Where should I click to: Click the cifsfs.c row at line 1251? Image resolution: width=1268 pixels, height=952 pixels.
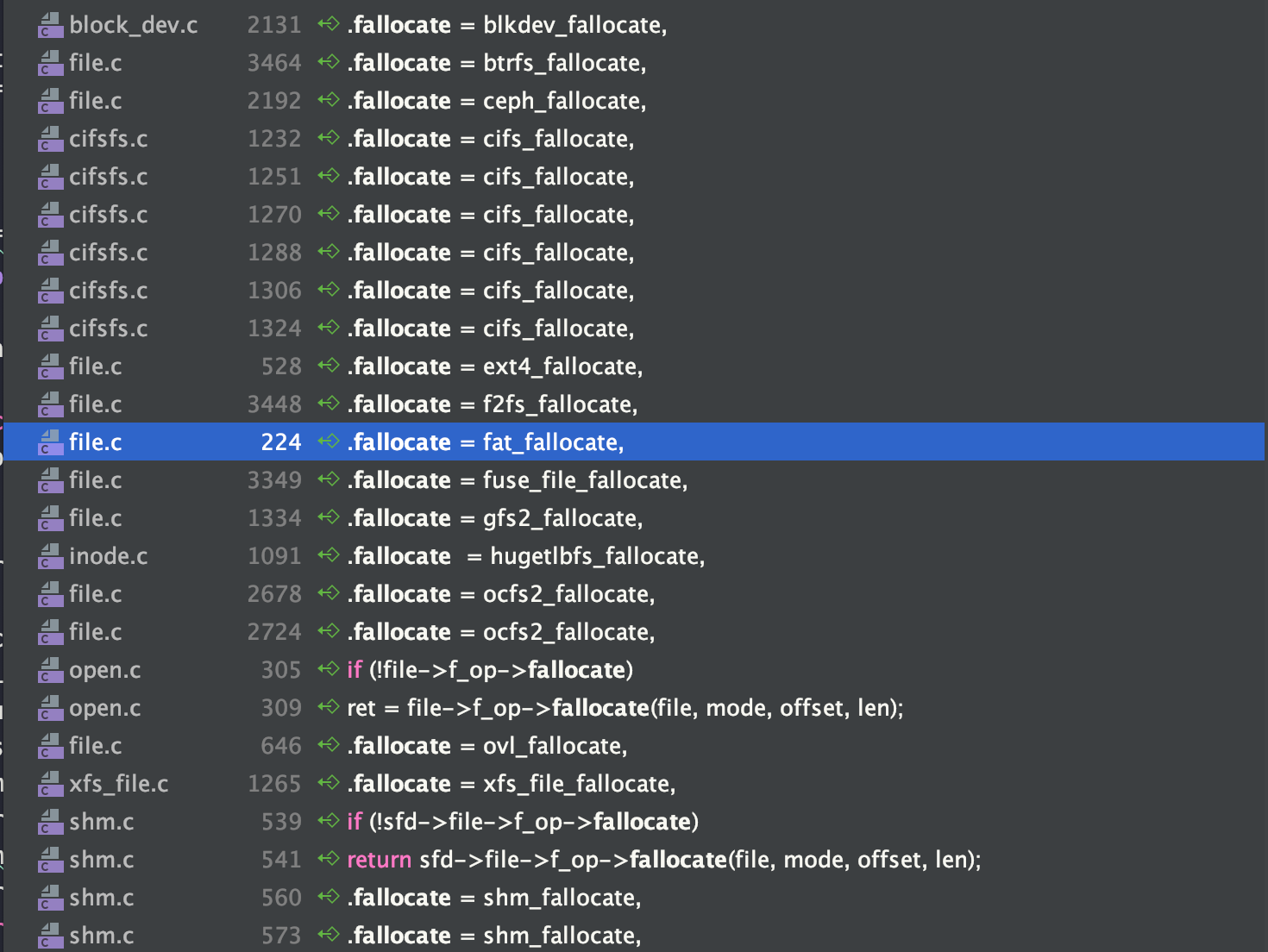coord(635,177)
